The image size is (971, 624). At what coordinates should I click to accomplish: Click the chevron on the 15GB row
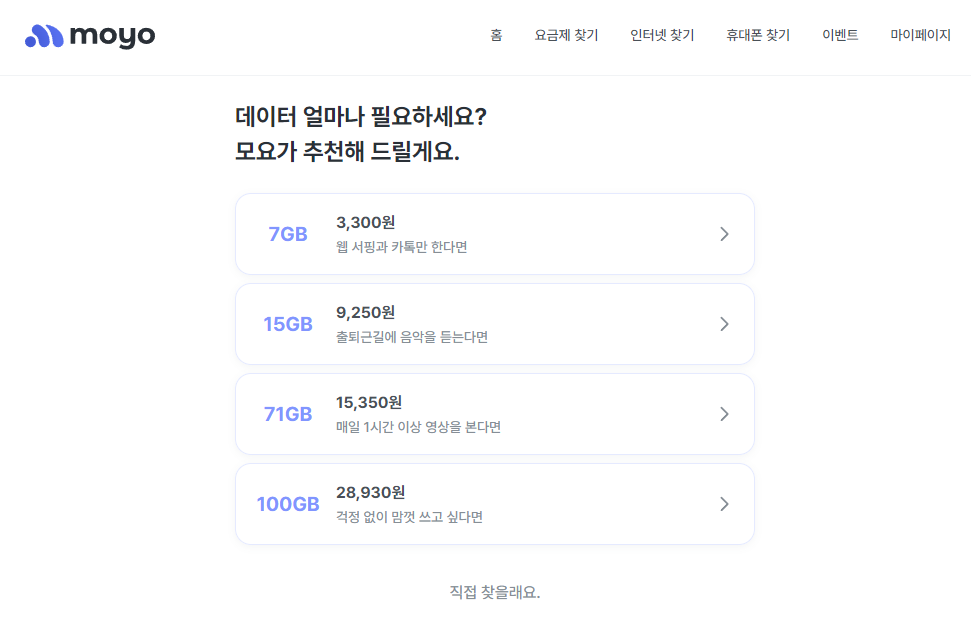(724, 323)
